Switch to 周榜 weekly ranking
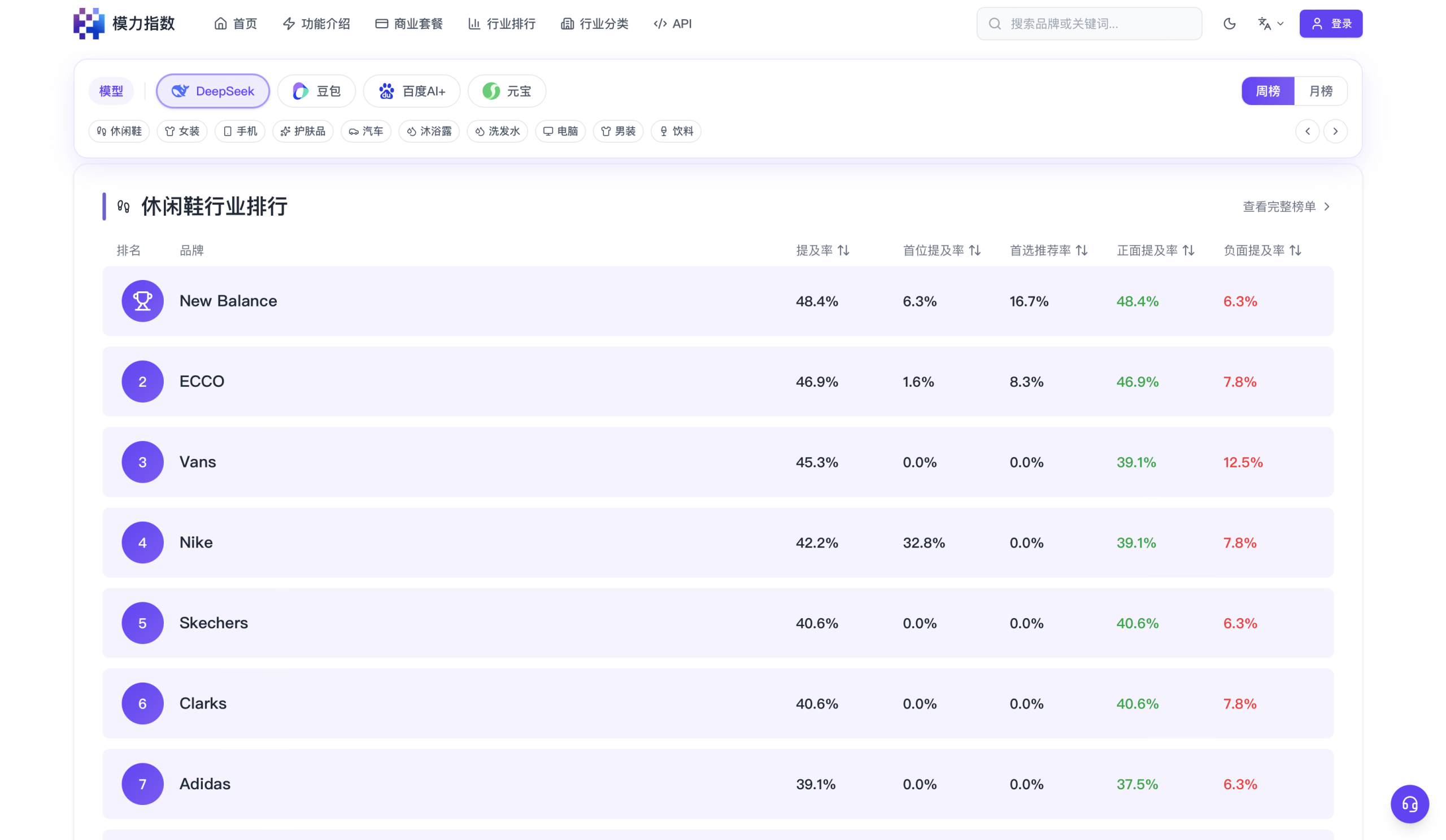This screenshot has width=1446, height=840. [x=1268, y=90]
